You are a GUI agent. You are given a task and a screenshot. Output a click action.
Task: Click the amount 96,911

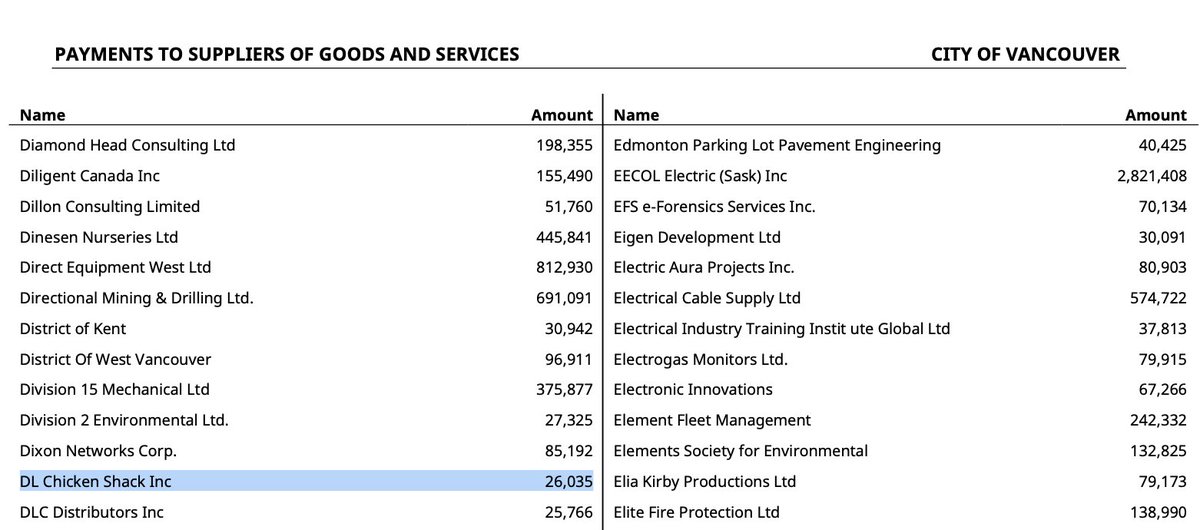pyautogui.click(x=569, y=359)
